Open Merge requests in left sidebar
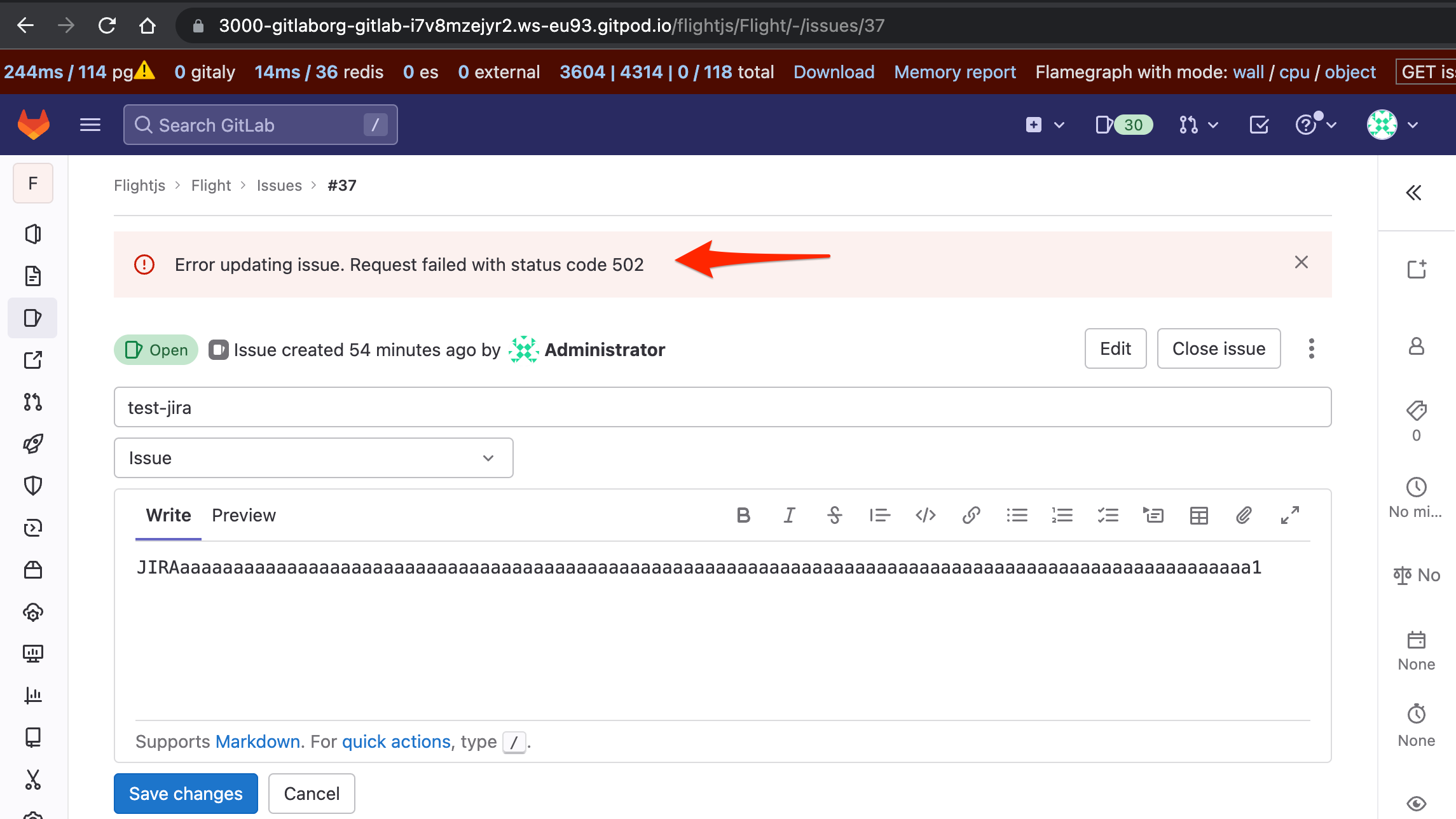This screenshot has height=819, width=1456. pyautogui.click(x=33, y=402)
